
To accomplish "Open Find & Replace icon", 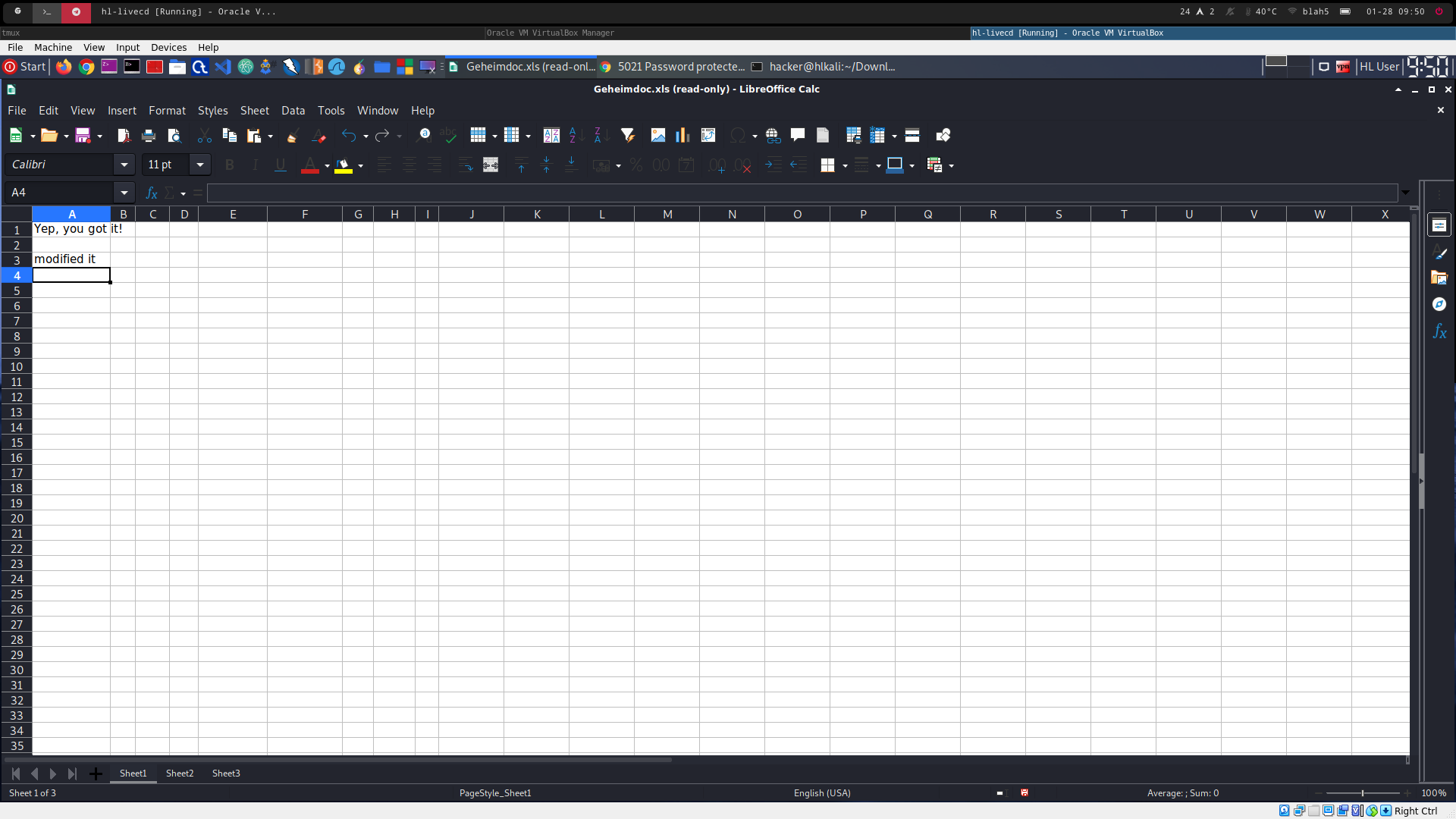I will coord(423,136).
